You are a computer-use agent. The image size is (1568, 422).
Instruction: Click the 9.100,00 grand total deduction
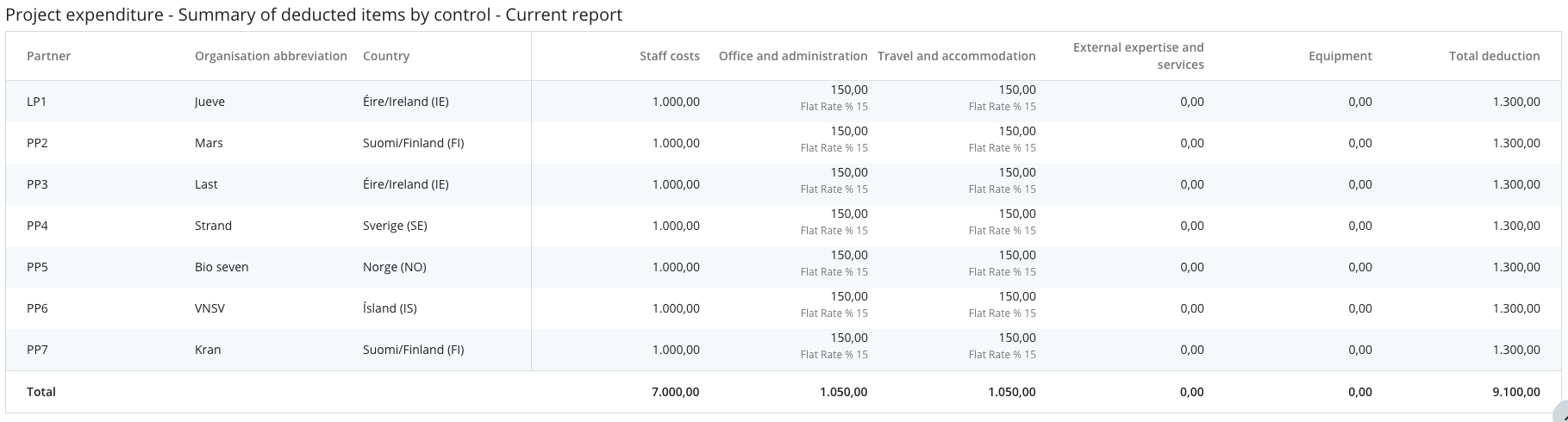coord(1515,392)
